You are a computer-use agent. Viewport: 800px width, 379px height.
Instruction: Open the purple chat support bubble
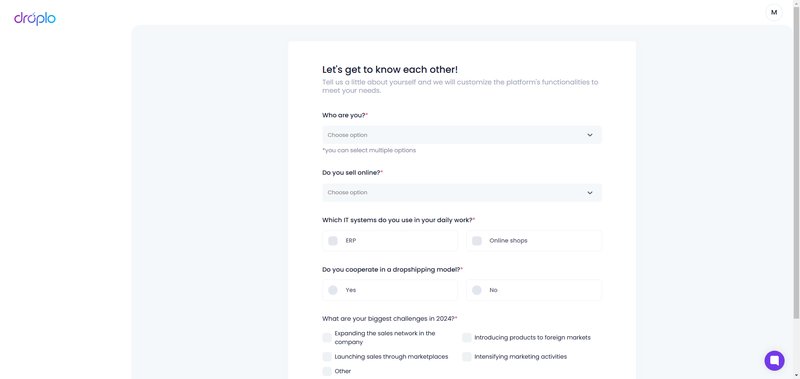pos(774,361)
